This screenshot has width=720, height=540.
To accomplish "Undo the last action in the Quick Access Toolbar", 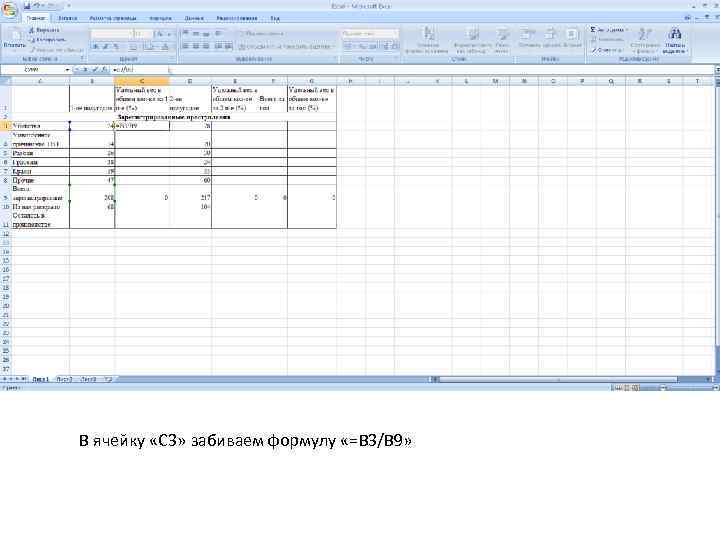I will (39, 6).
